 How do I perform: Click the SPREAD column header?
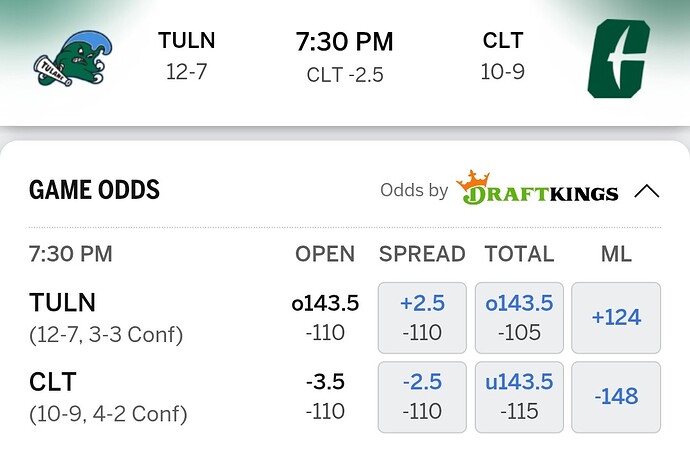click(x=422, y=254)
